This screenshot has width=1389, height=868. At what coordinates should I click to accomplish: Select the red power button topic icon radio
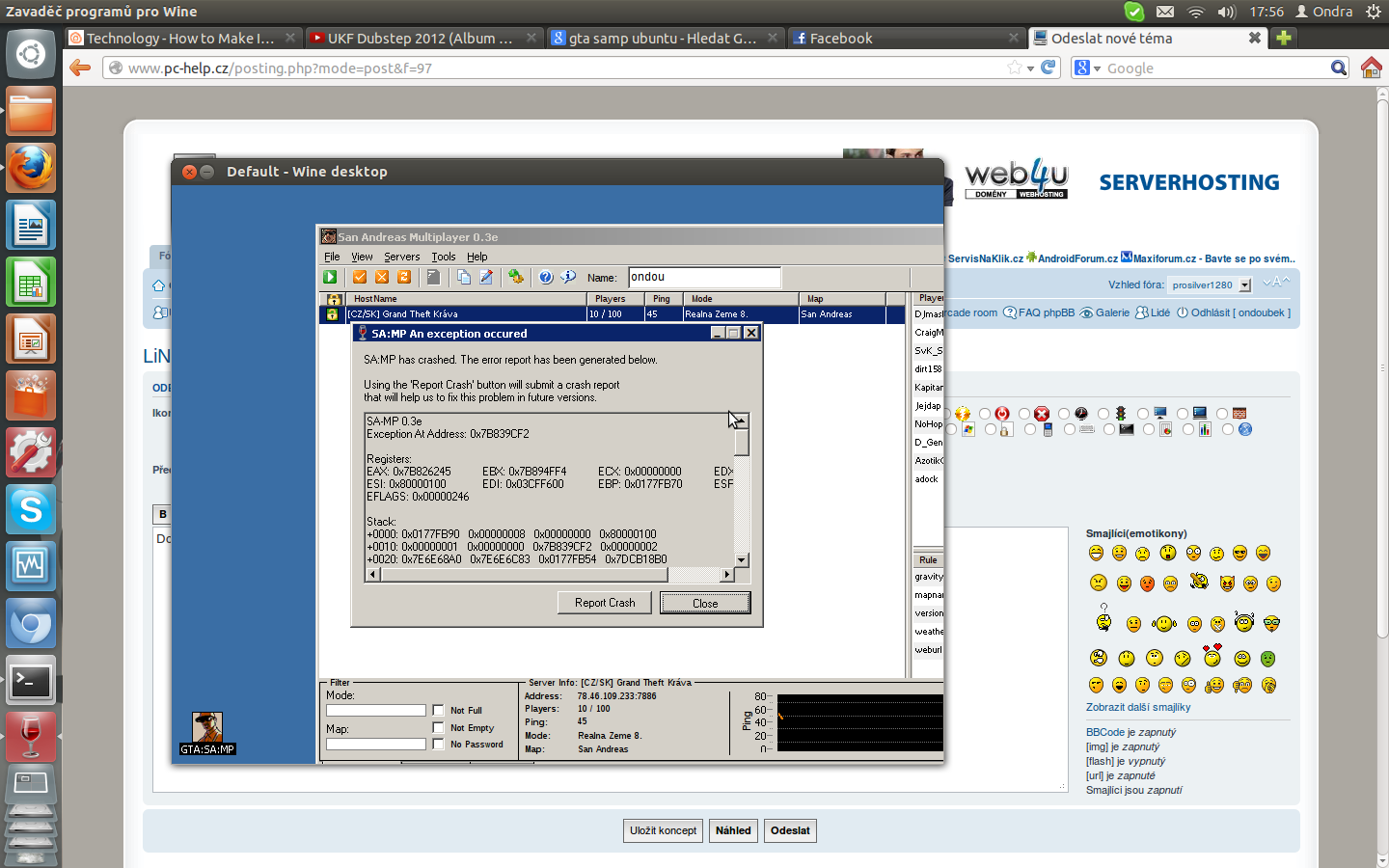[x=985, y=414]
